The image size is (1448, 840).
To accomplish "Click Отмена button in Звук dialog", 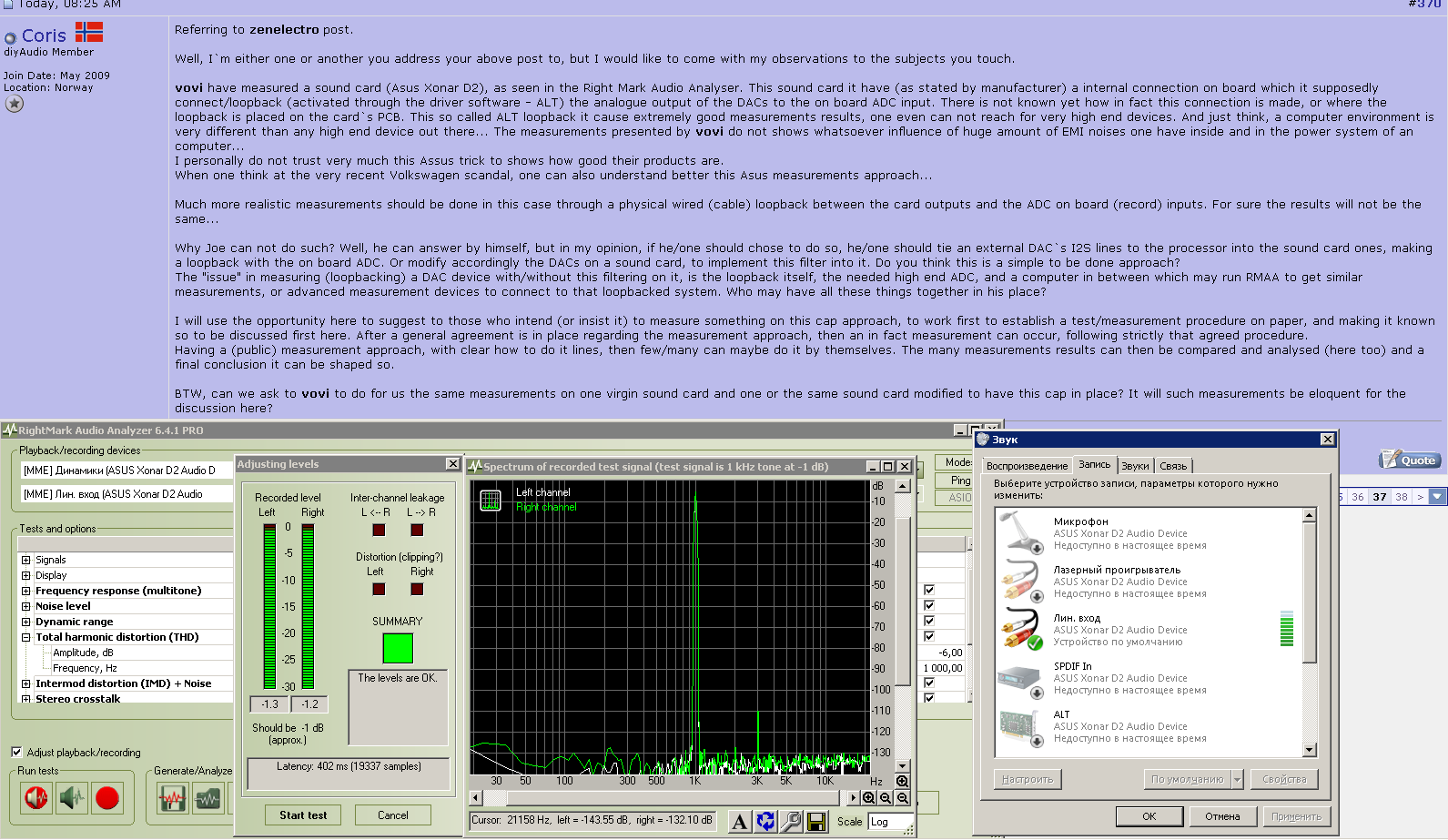I will coord(1222,816).
